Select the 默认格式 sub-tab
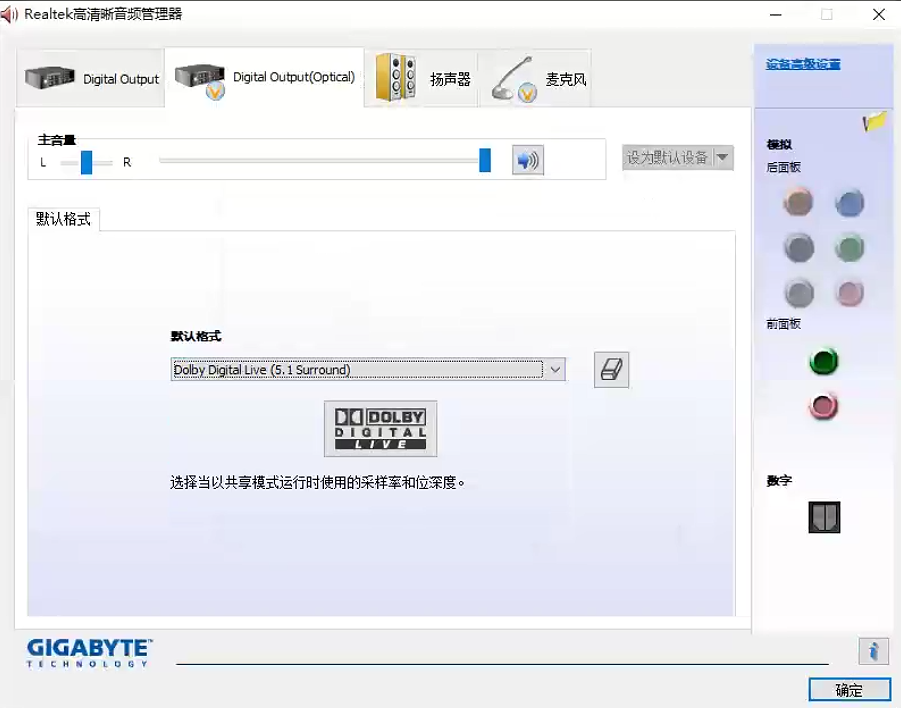 coord(64,219)
